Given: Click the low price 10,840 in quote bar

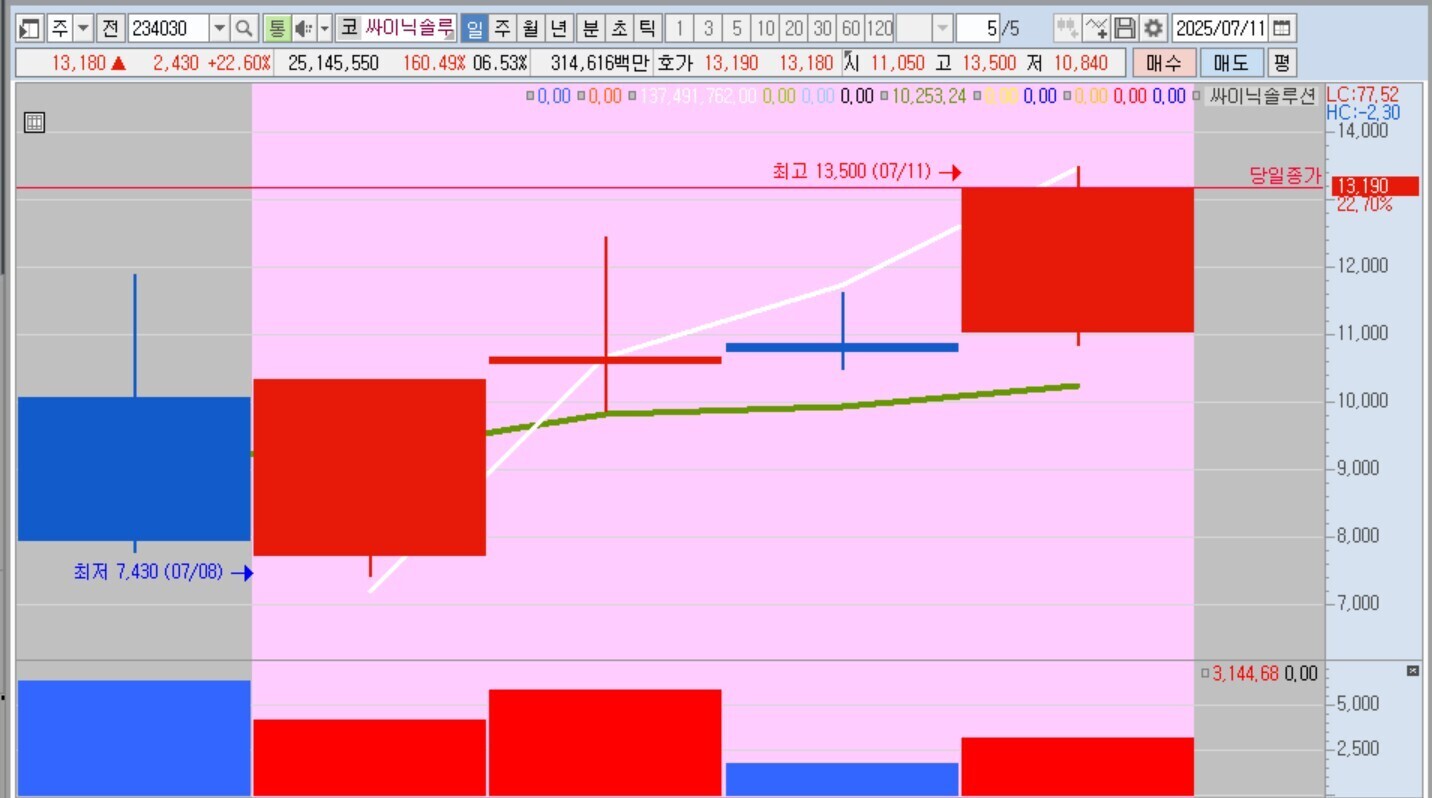Looking at the screenshot, I should point(1081,63).
